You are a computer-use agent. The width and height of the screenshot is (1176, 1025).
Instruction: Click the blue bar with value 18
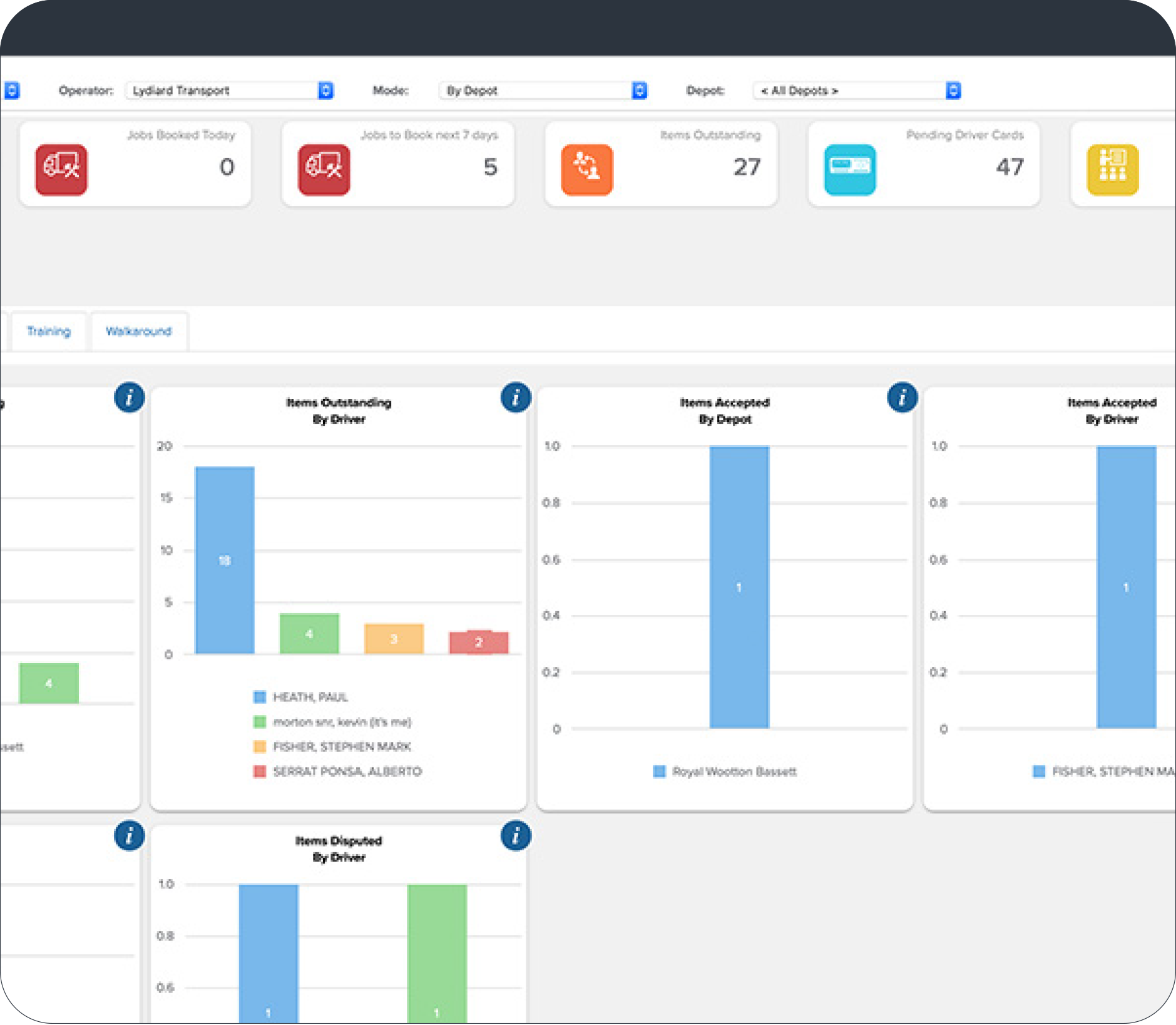(225, 560)
